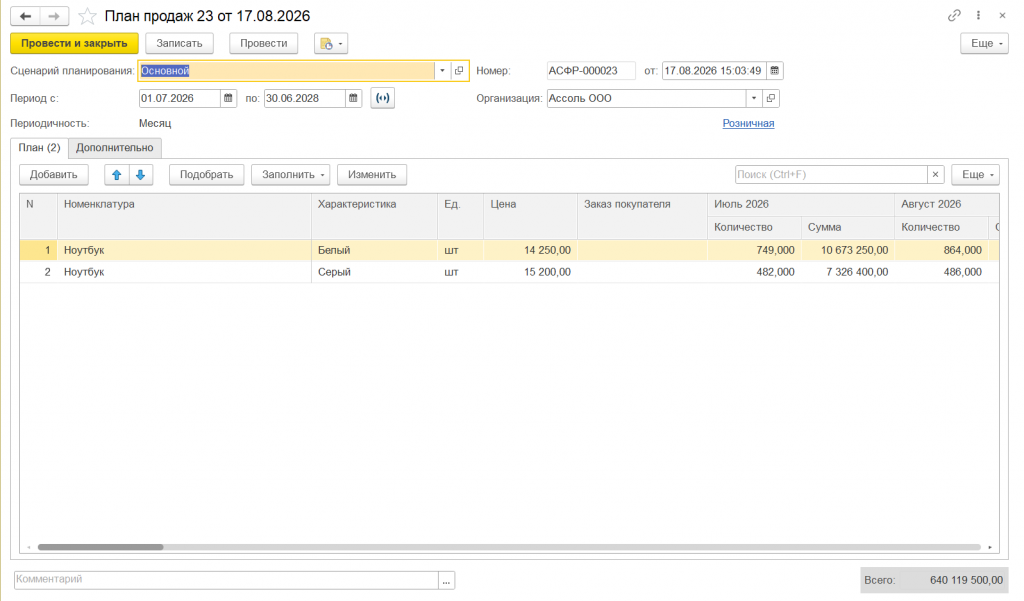Click Характеристика column header
Screen dimensions: 1024x601
[374, 216]
